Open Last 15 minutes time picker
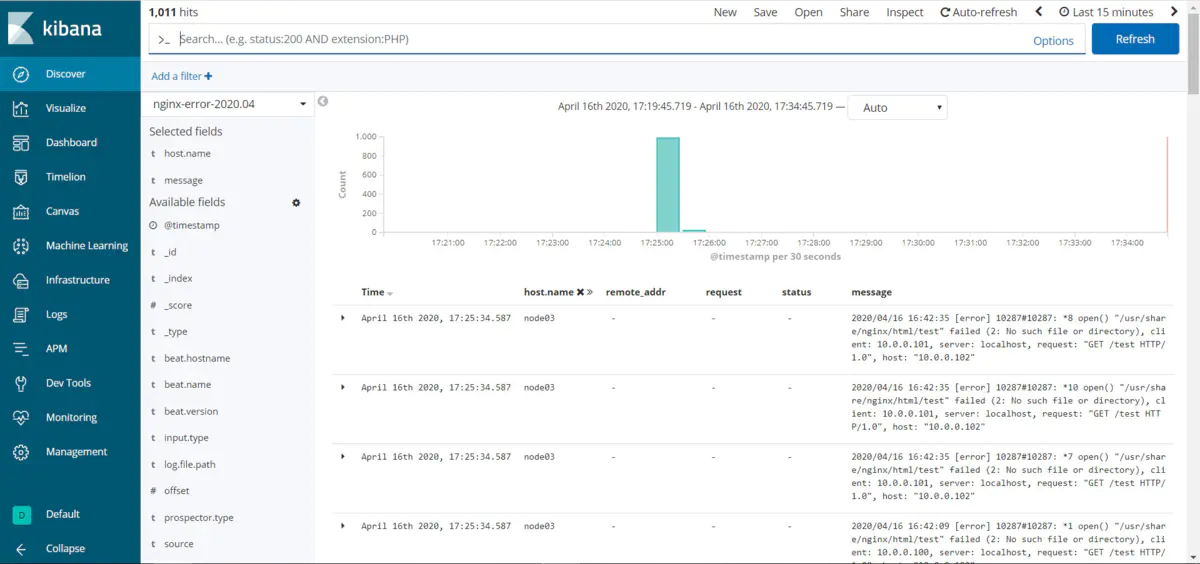This screenshot has height=564, width=1200. 1106,12
